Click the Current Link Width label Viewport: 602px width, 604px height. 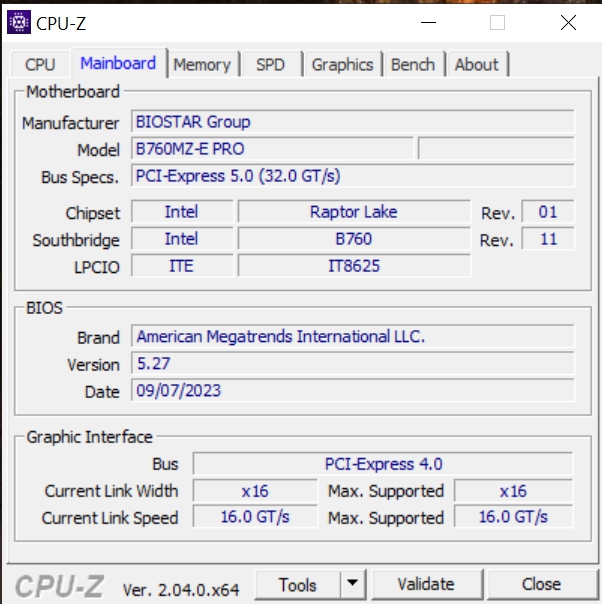tap(111, 491)
